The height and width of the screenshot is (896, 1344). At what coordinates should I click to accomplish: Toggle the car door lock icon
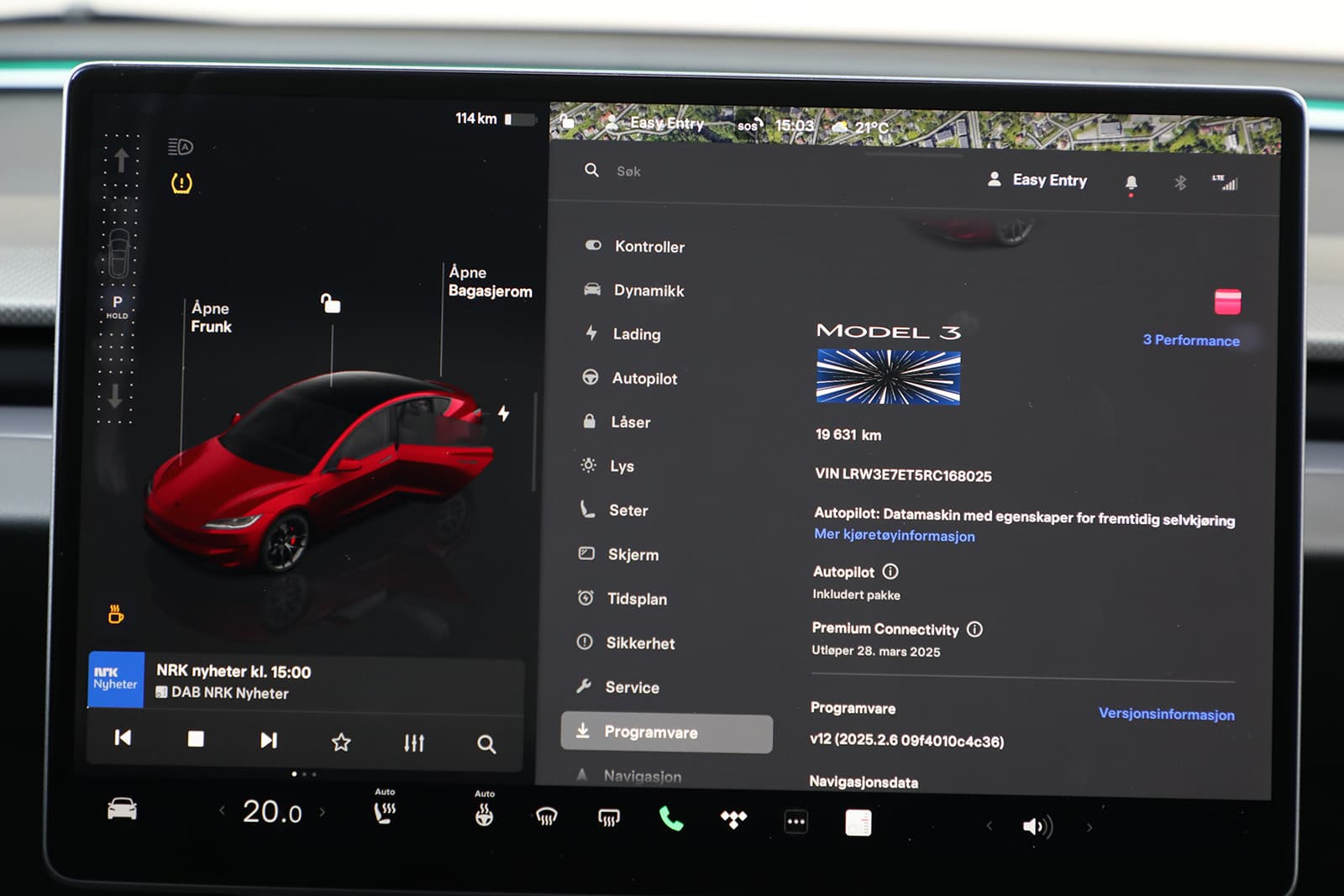pyautogui.click(x=331, y=303)
